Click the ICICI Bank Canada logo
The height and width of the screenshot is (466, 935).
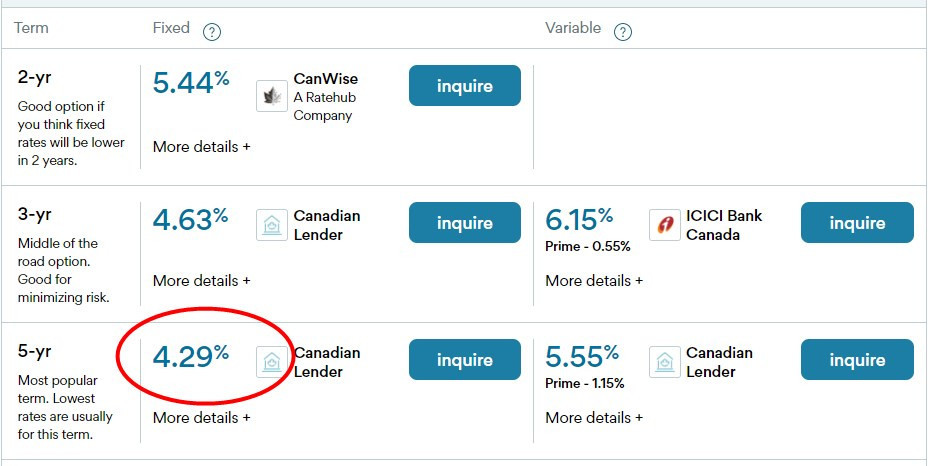[665, 225]
